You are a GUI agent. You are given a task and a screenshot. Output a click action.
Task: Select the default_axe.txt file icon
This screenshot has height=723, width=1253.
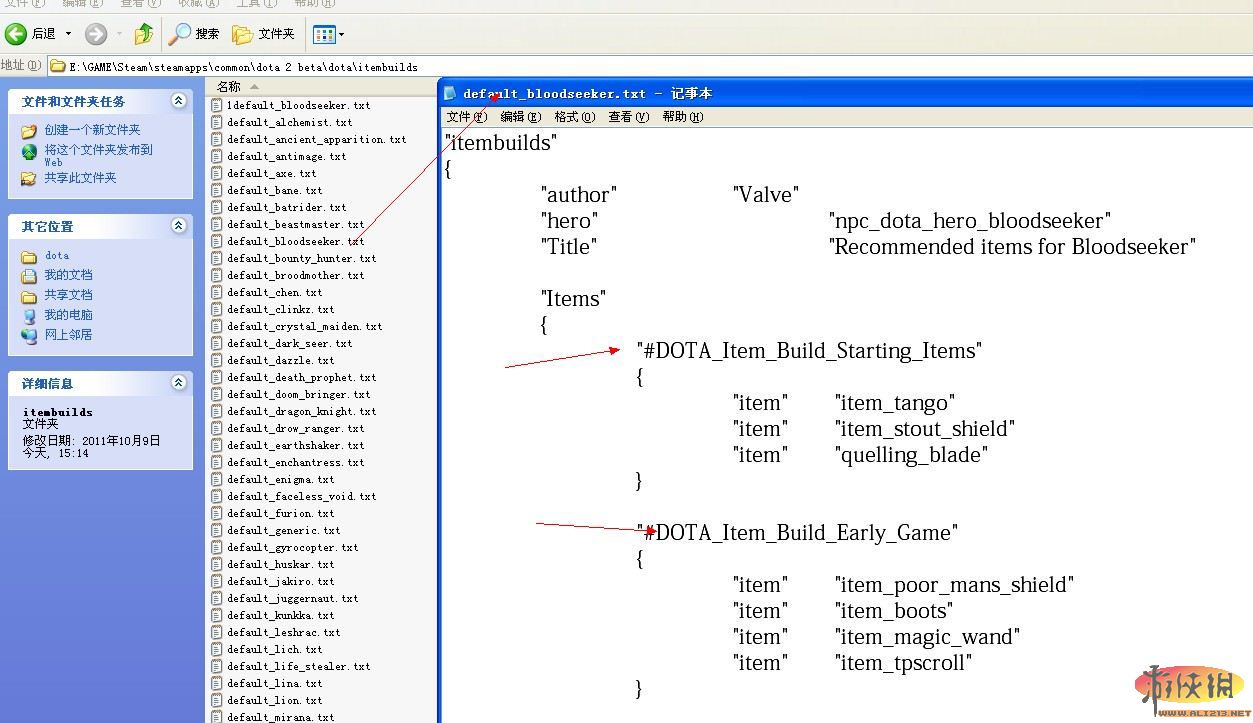pos(217,173)
